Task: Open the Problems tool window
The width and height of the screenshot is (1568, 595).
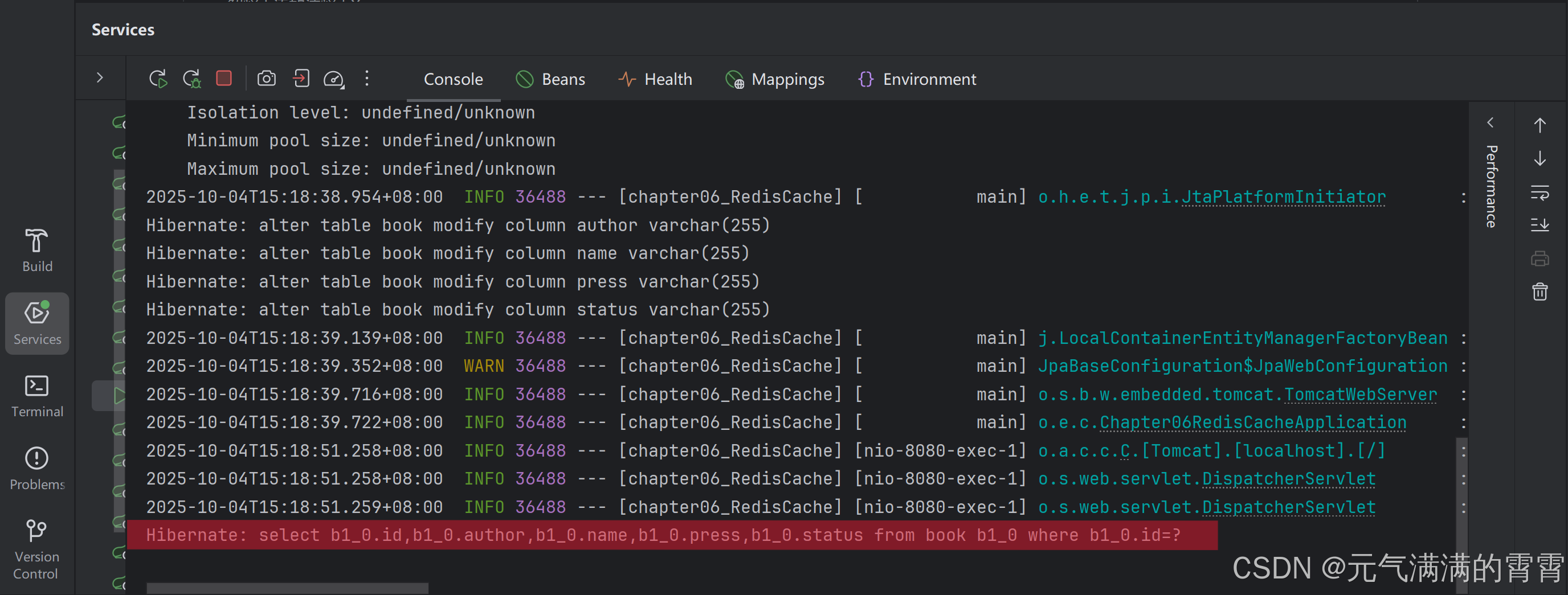Action: click(x=37, y=469)
